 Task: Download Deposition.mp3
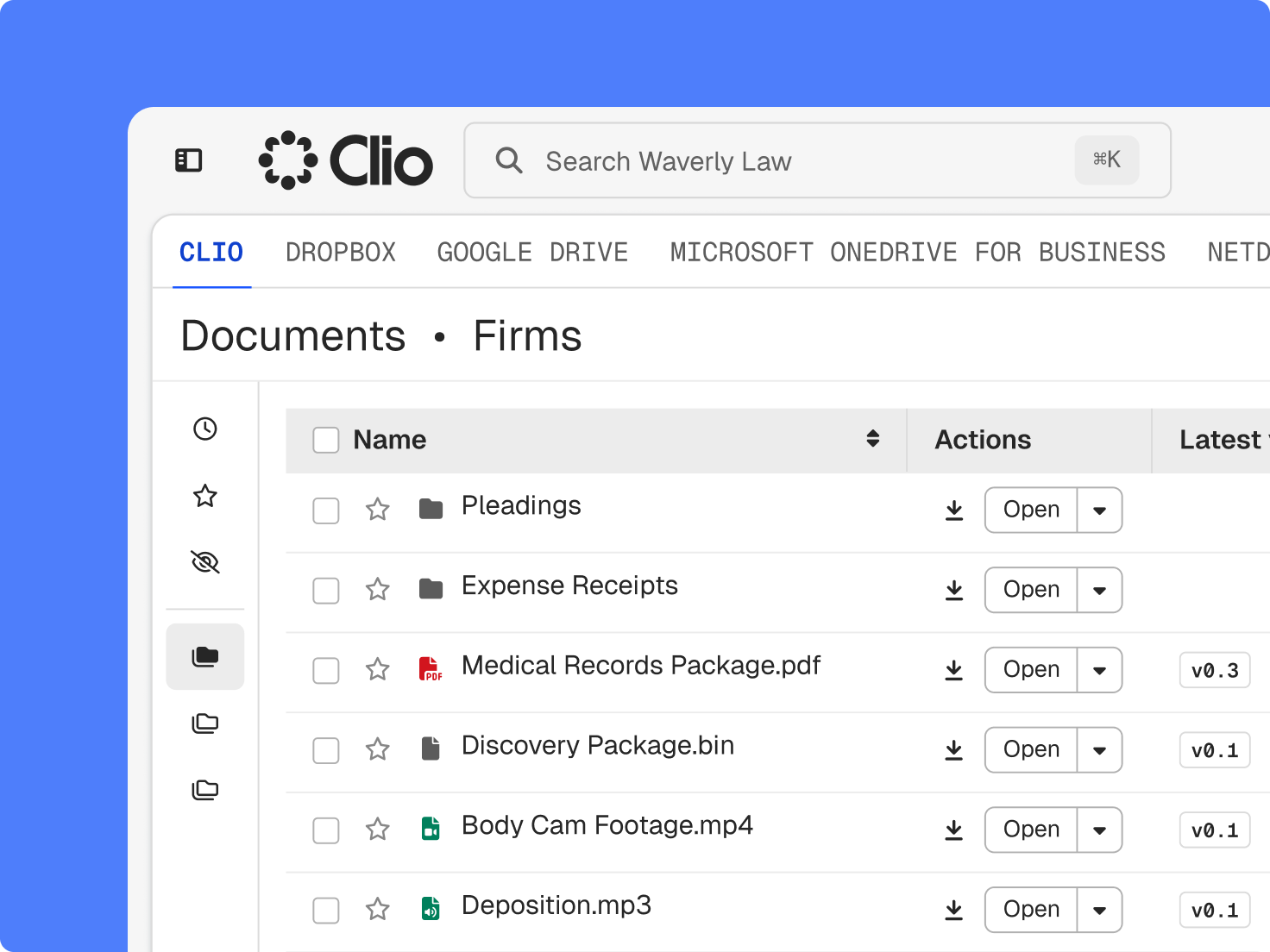coord(954,910)
